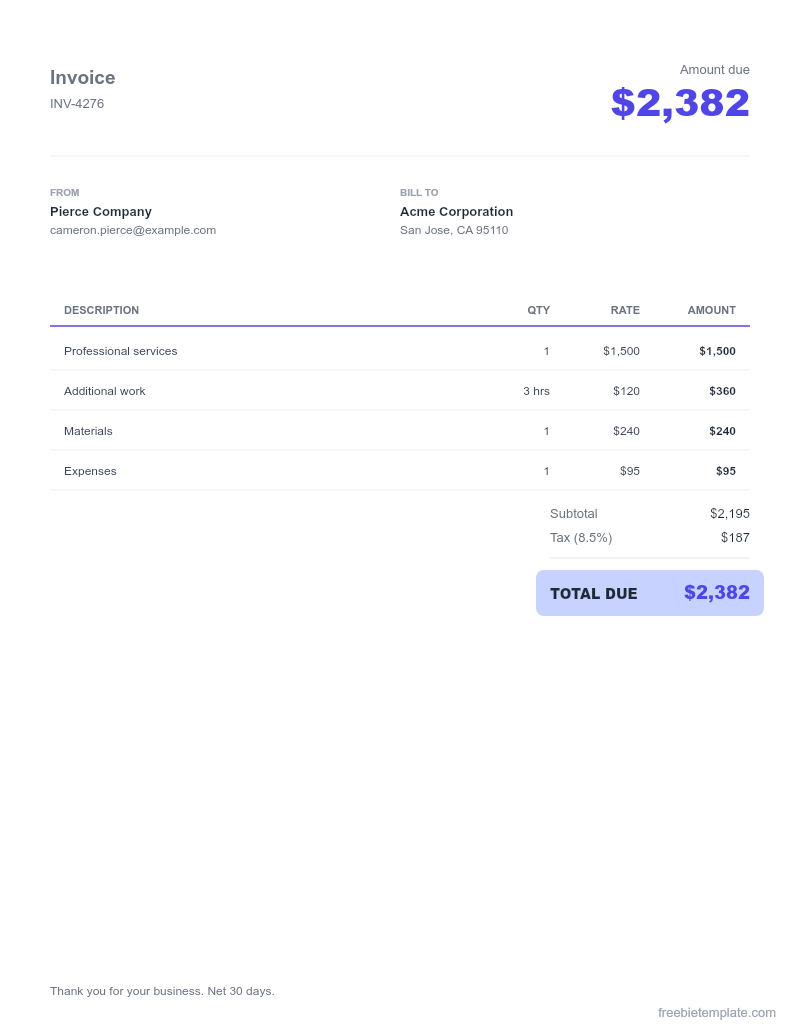This screenshot has height=1035, width=800.
Task: Click address San Jose, CA 95110
Action: coord(454,230)
